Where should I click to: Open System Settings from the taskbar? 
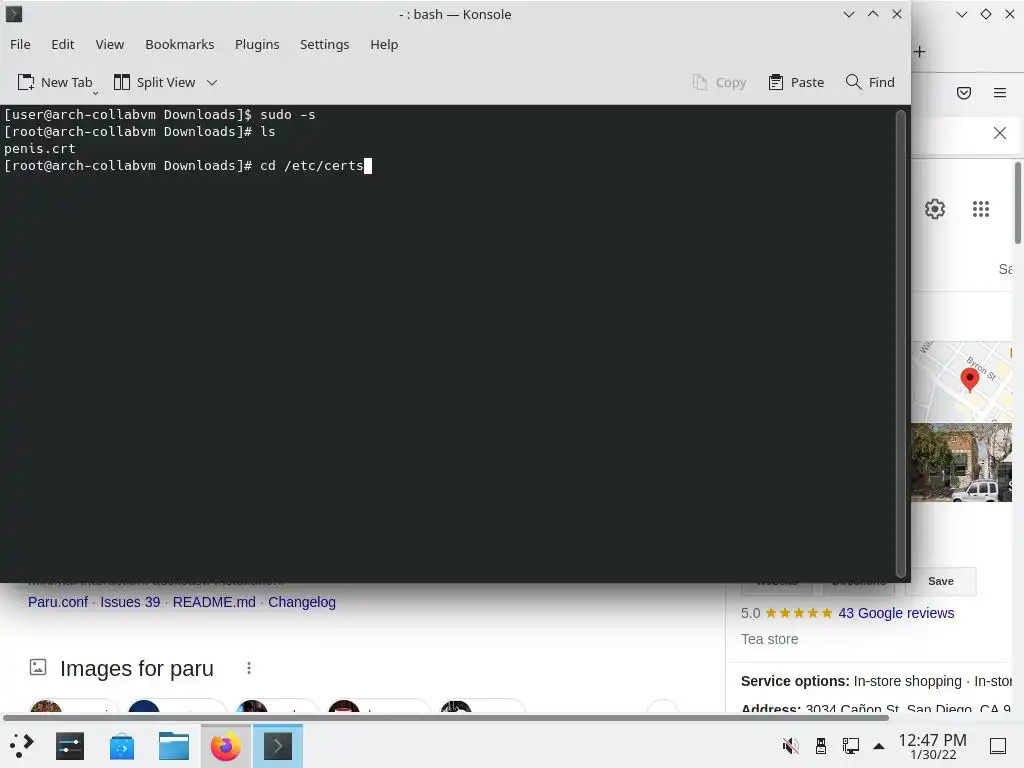point(70,746)
